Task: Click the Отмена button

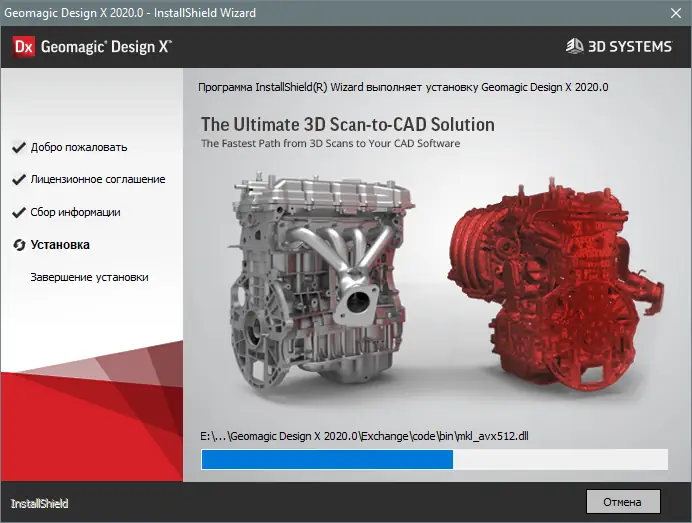Action: tap(623, 501)
